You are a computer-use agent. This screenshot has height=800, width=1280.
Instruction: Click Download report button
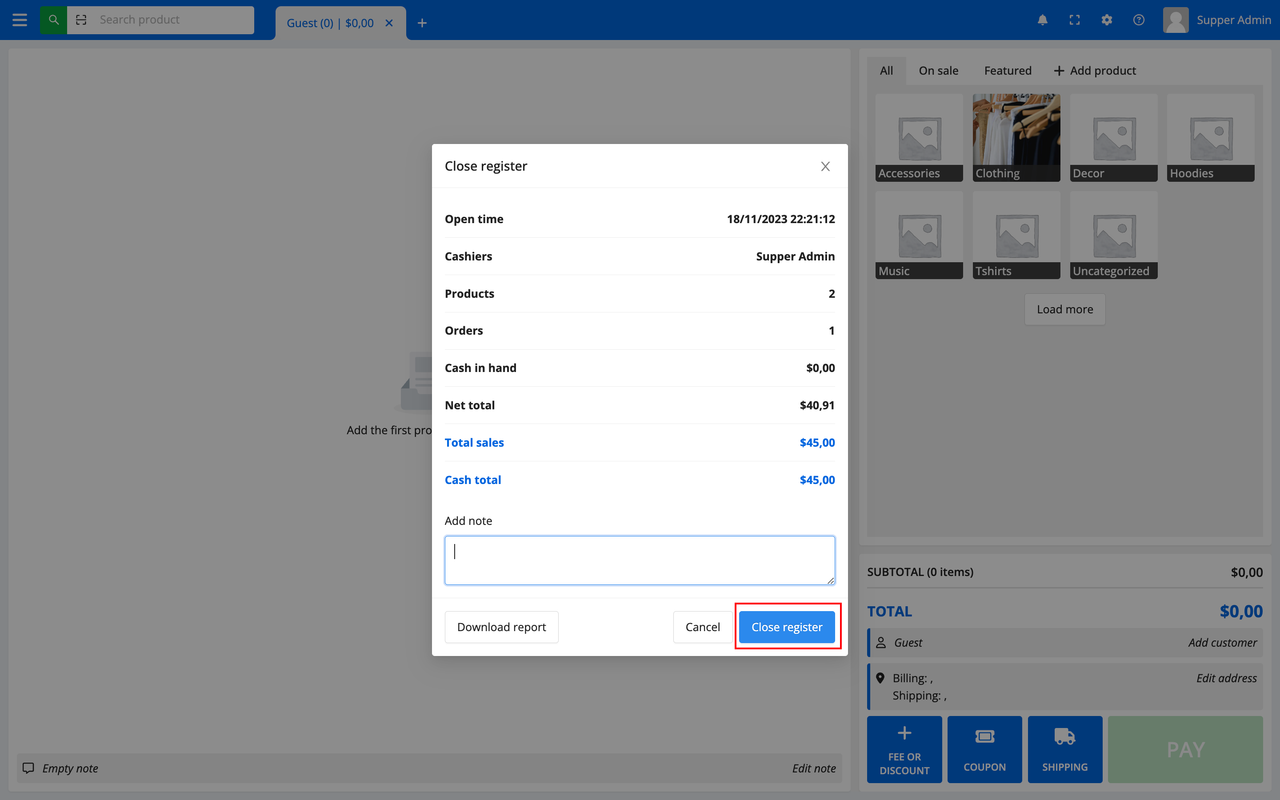click(x=502, y=627)
